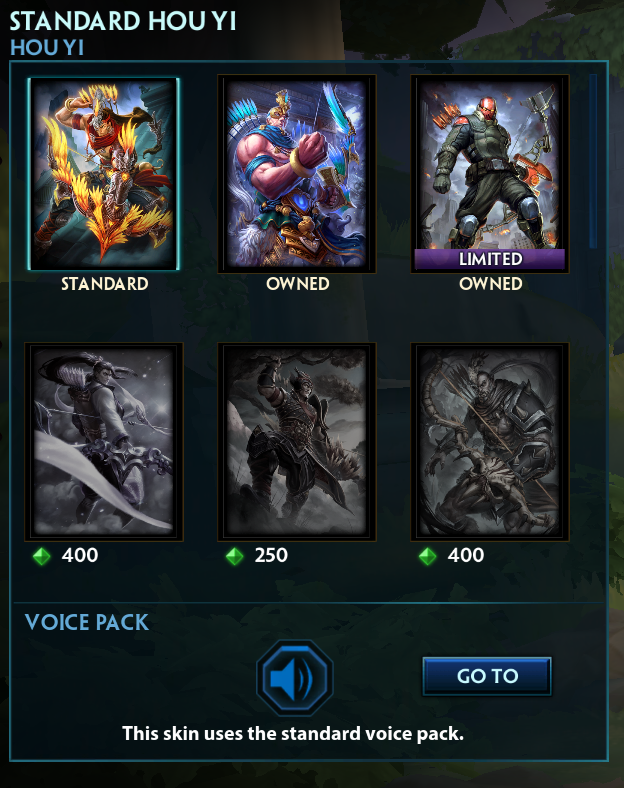Click the 250 gem price text
This screenshot has width=624, height=788.
click(271, 555)
